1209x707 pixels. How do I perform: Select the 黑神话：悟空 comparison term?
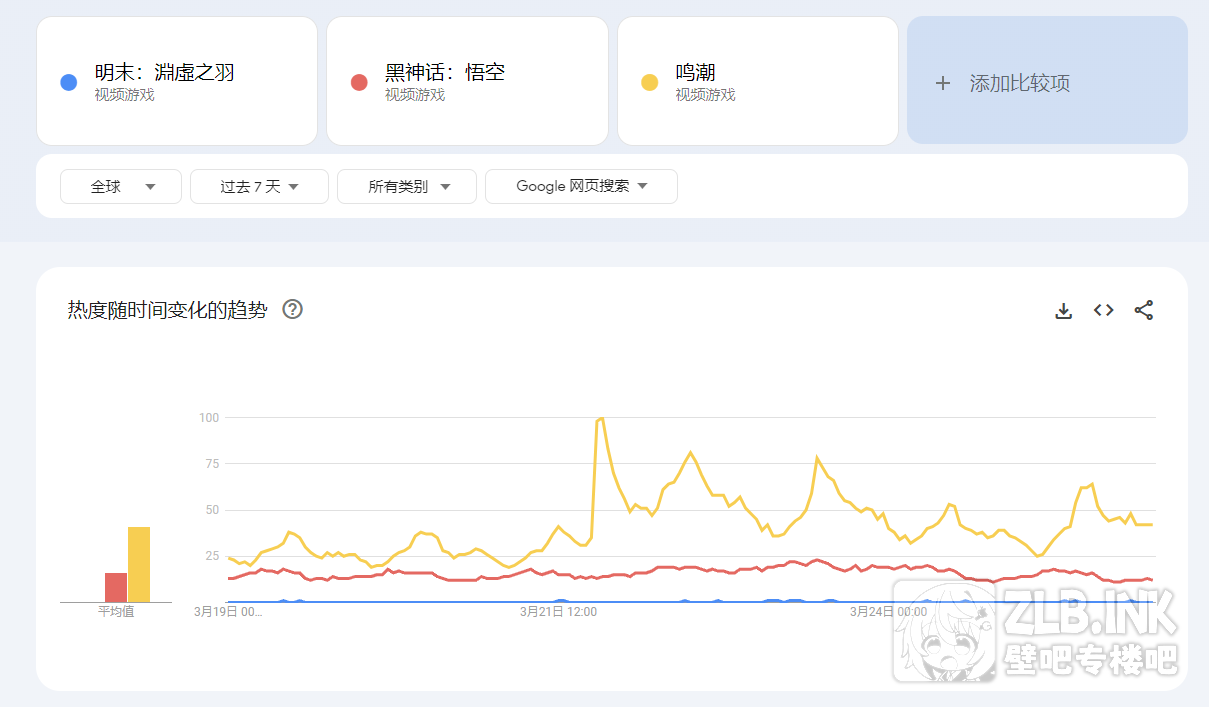point(467,81)
